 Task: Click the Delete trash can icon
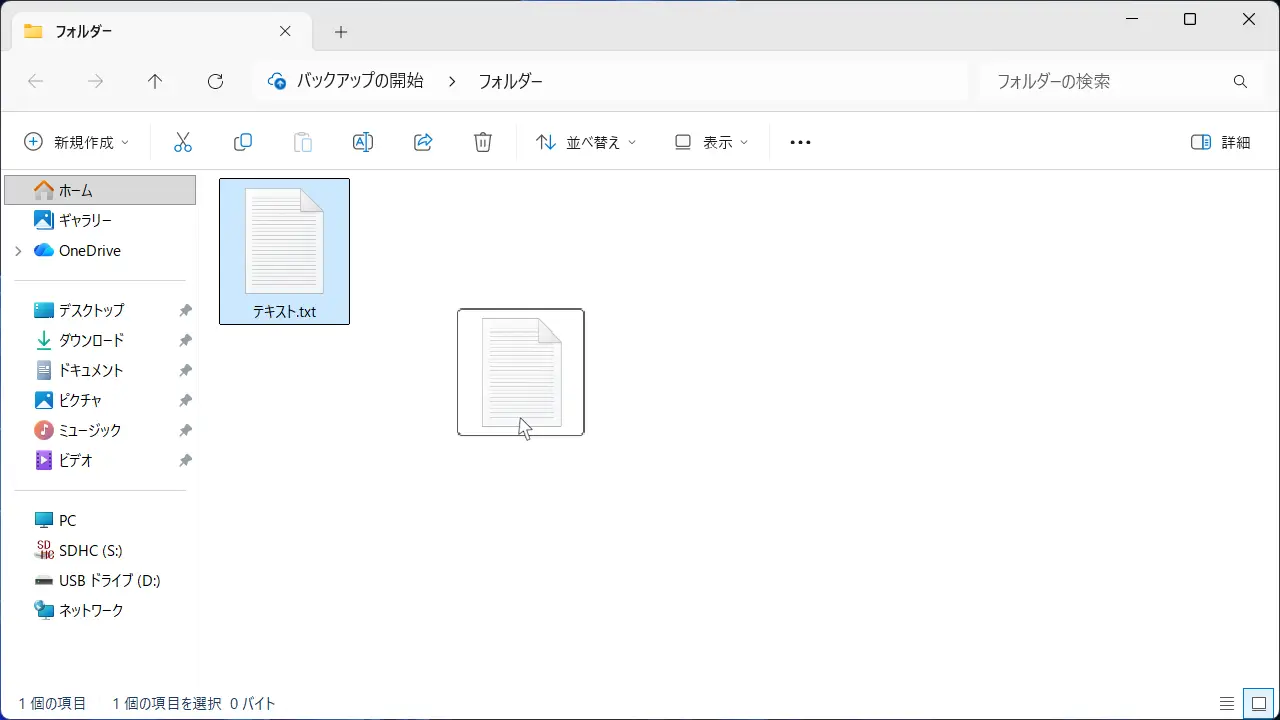click(483, 142)
